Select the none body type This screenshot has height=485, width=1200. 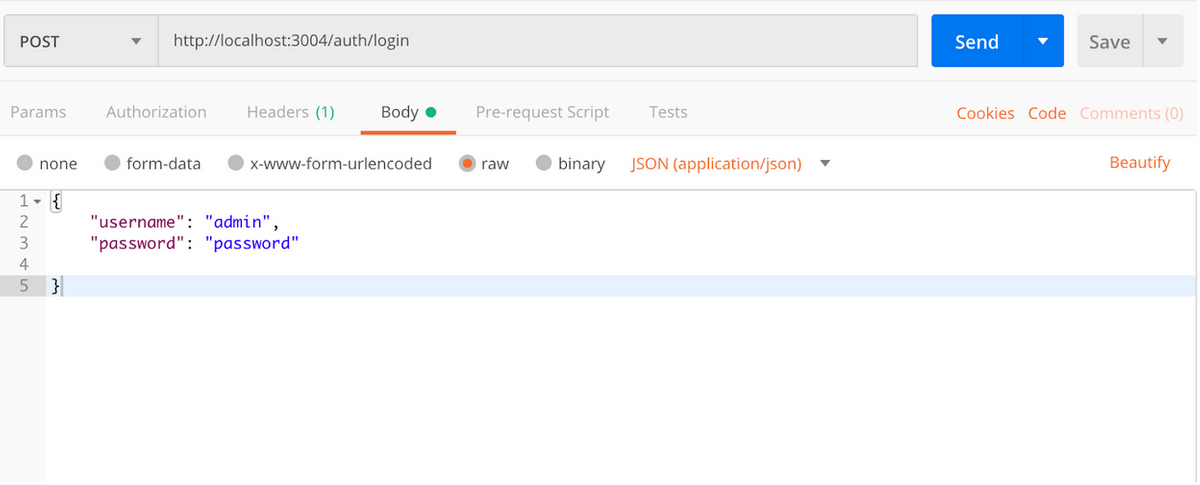tap(46, 163)
